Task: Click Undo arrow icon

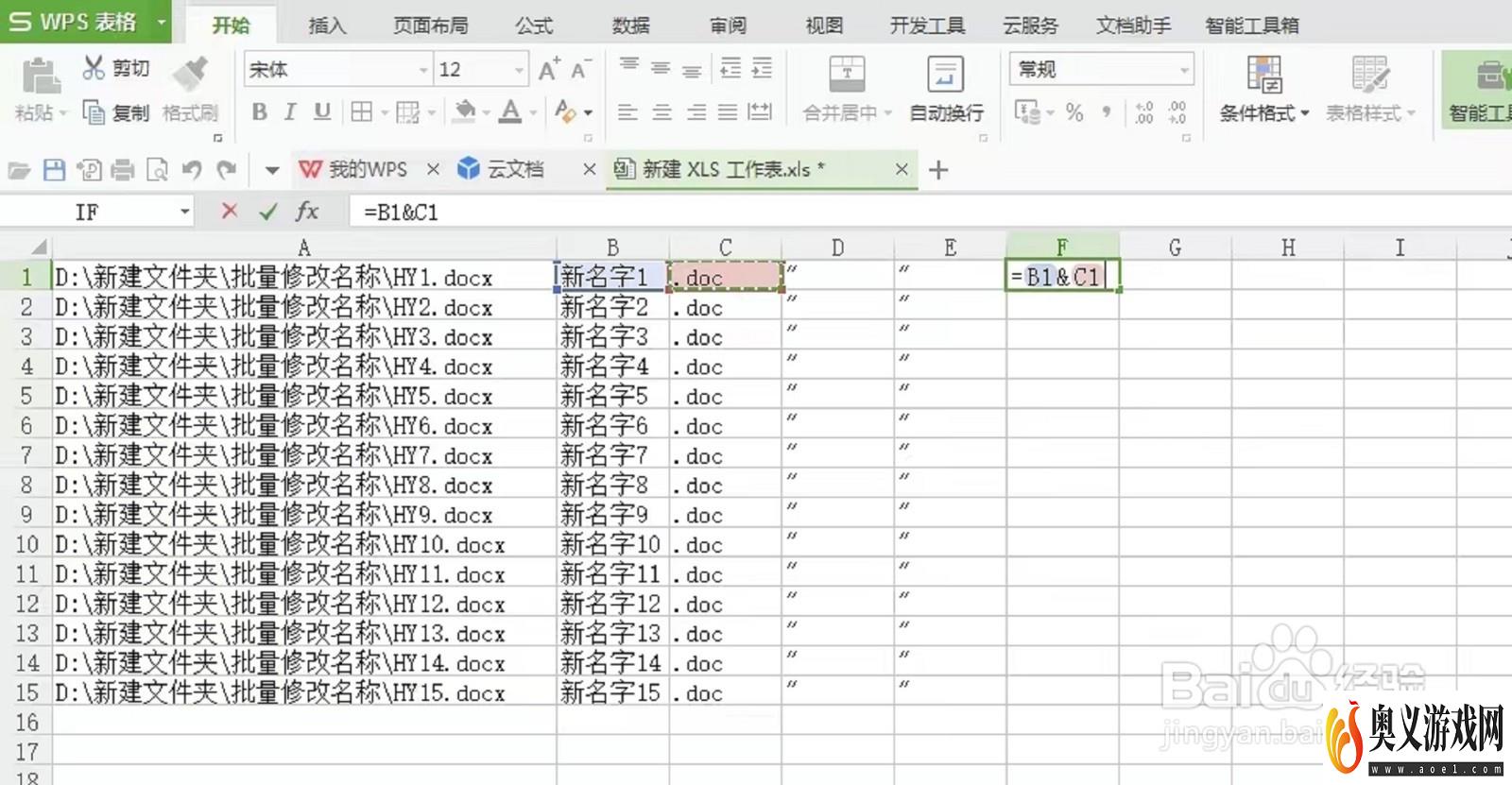Action: coord(192,170)
